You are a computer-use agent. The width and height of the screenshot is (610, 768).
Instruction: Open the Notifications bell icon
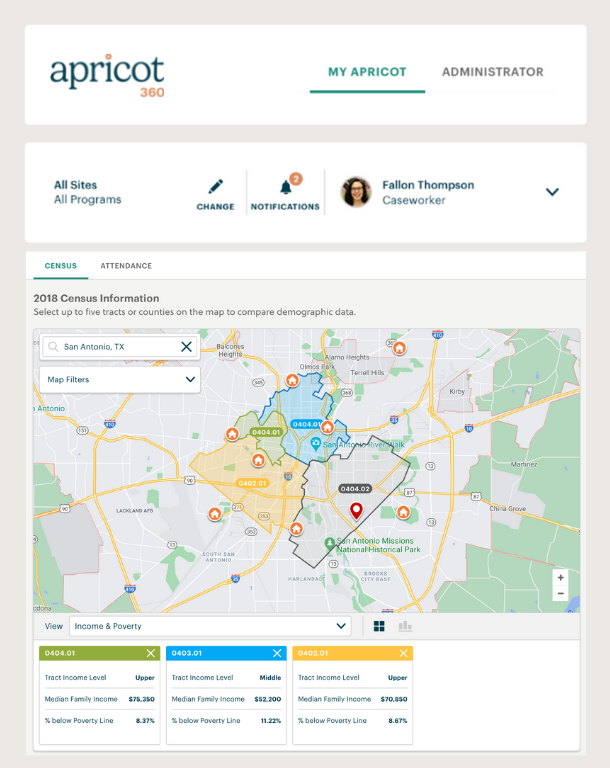[286, 187]
